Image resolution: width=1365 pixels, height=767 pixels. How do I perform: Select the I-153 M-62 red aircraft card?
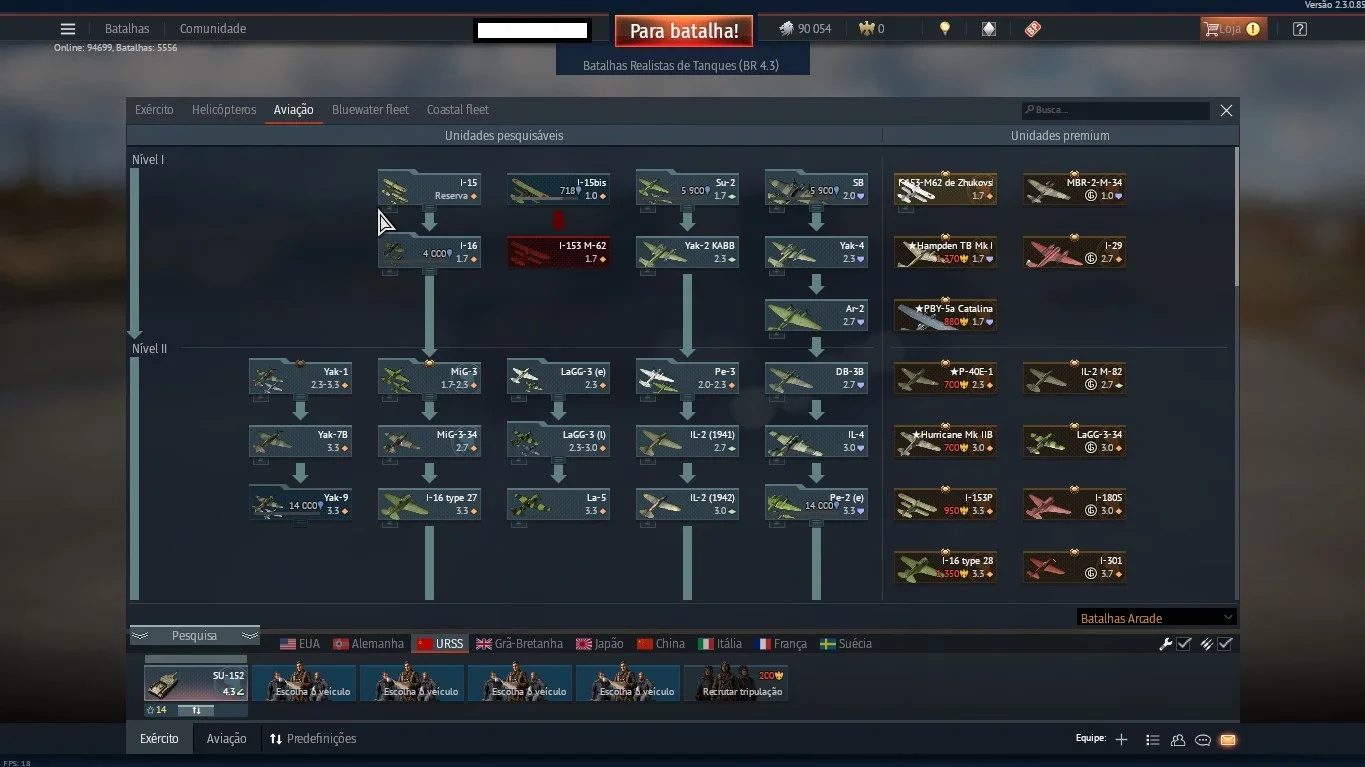tap(558, 252)
